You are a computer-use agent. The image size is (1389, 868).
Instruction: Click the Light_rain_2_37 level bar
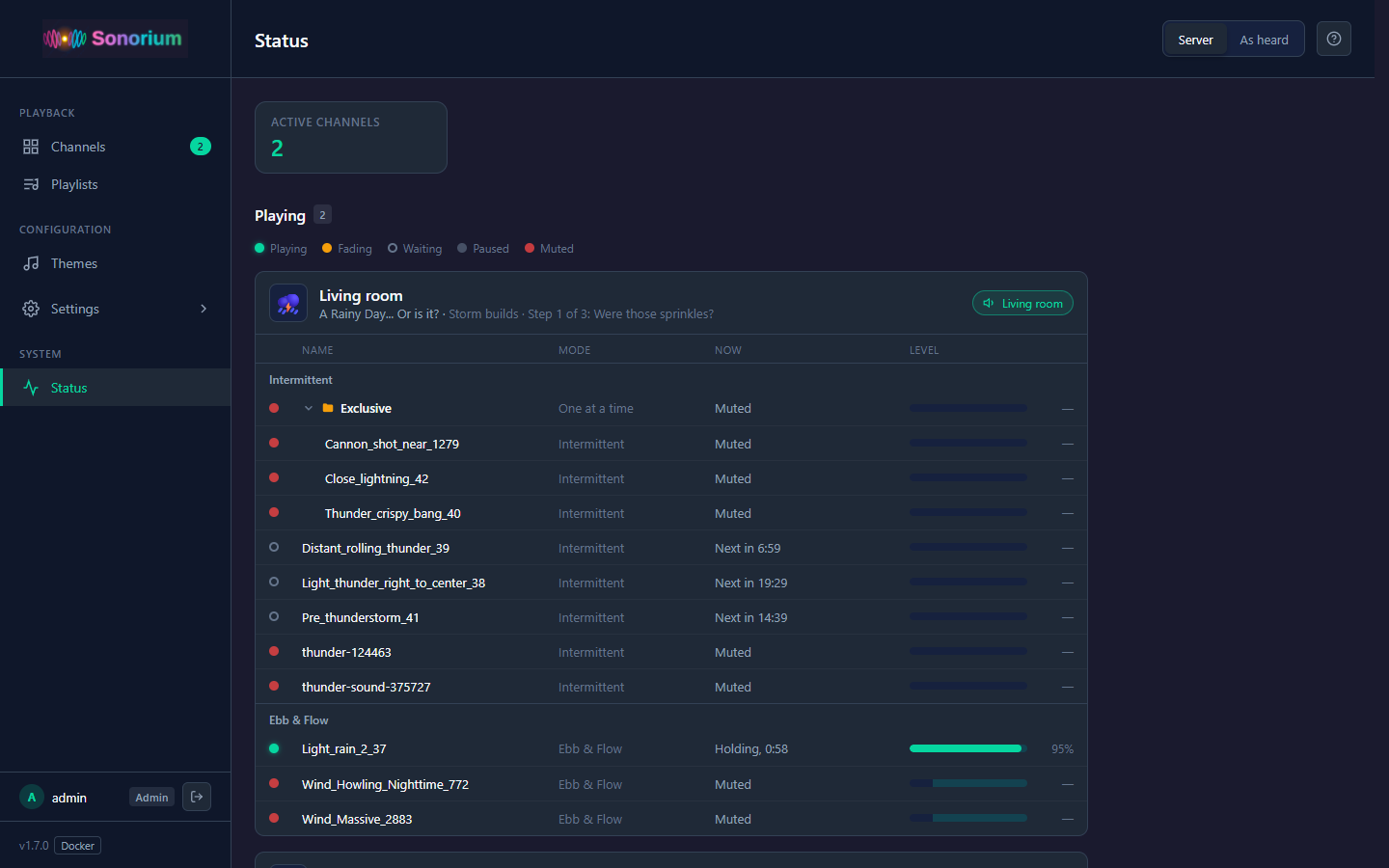(968, 748)
